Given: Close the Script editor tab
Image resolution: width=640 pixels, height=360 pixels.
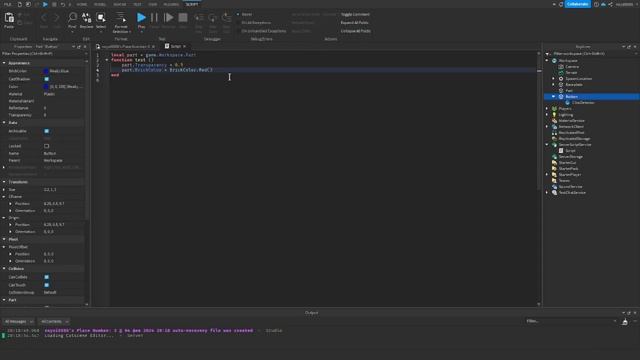Looking at the screenshot, I should tap(184, 47).
